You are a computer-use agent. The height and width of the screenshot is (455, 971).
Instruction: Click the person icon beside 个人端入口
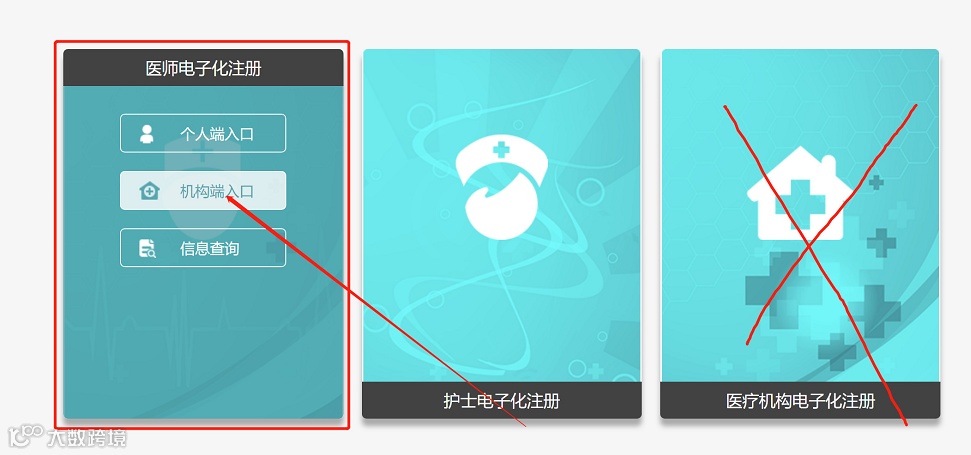tap(147, 134)
